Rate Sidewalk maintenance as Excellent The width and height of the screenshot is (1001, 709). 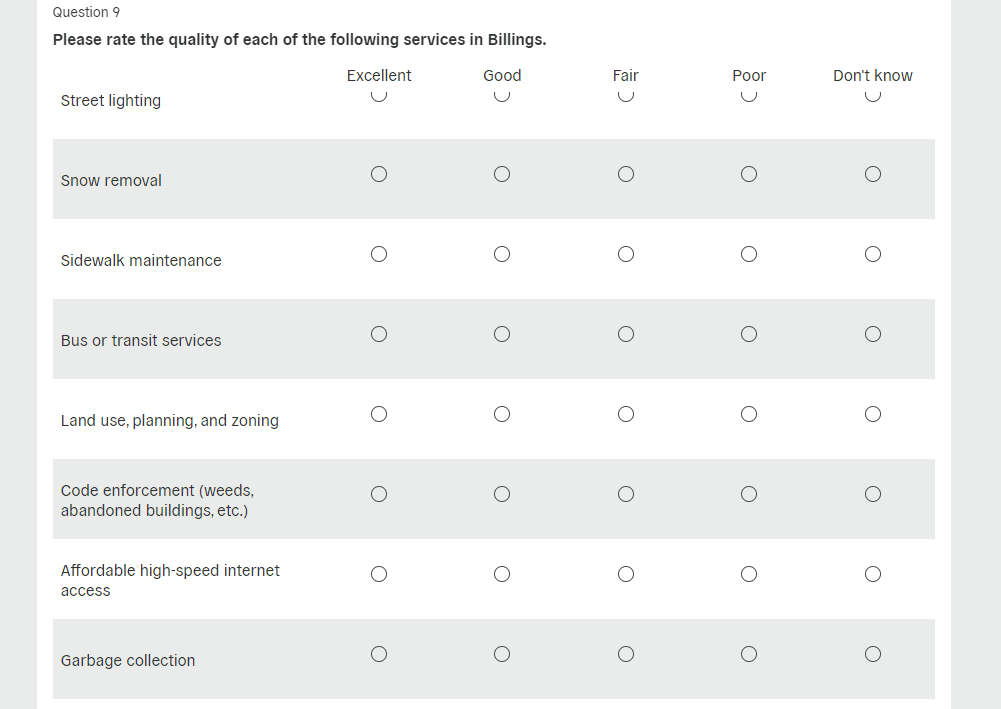[x=379, y=253]
